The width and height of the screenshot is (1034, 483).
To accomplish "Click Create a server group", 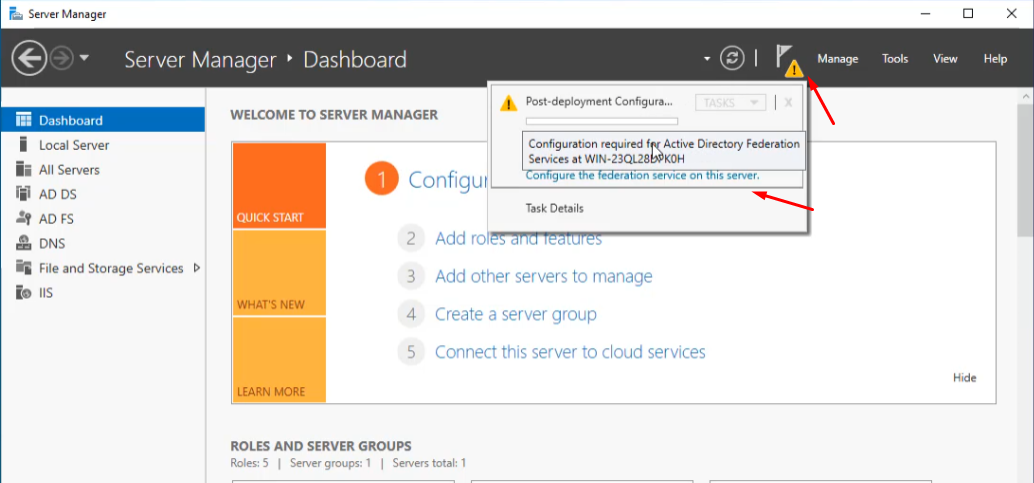I will coord(516,314).
